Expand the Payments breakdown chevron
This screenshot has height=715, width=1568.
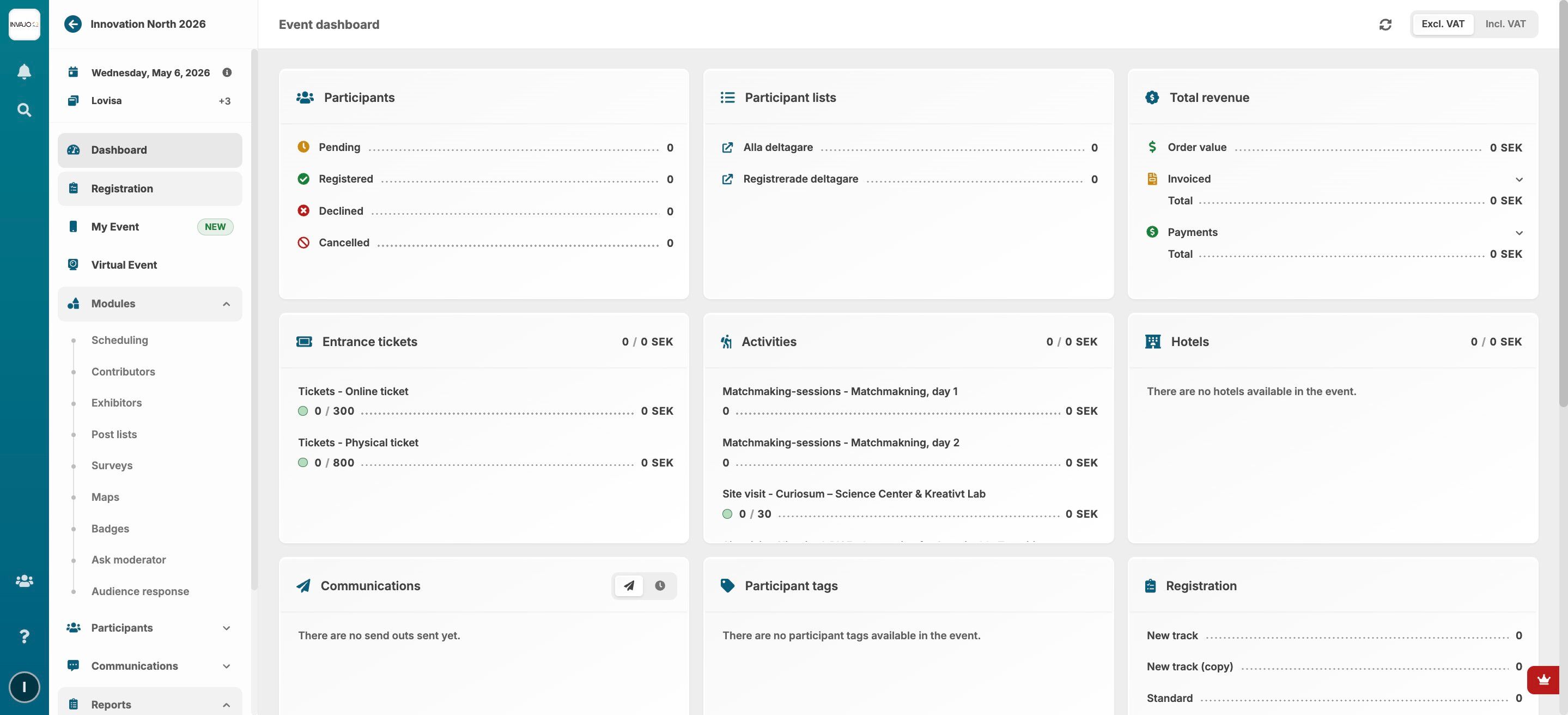point(1519,233)
